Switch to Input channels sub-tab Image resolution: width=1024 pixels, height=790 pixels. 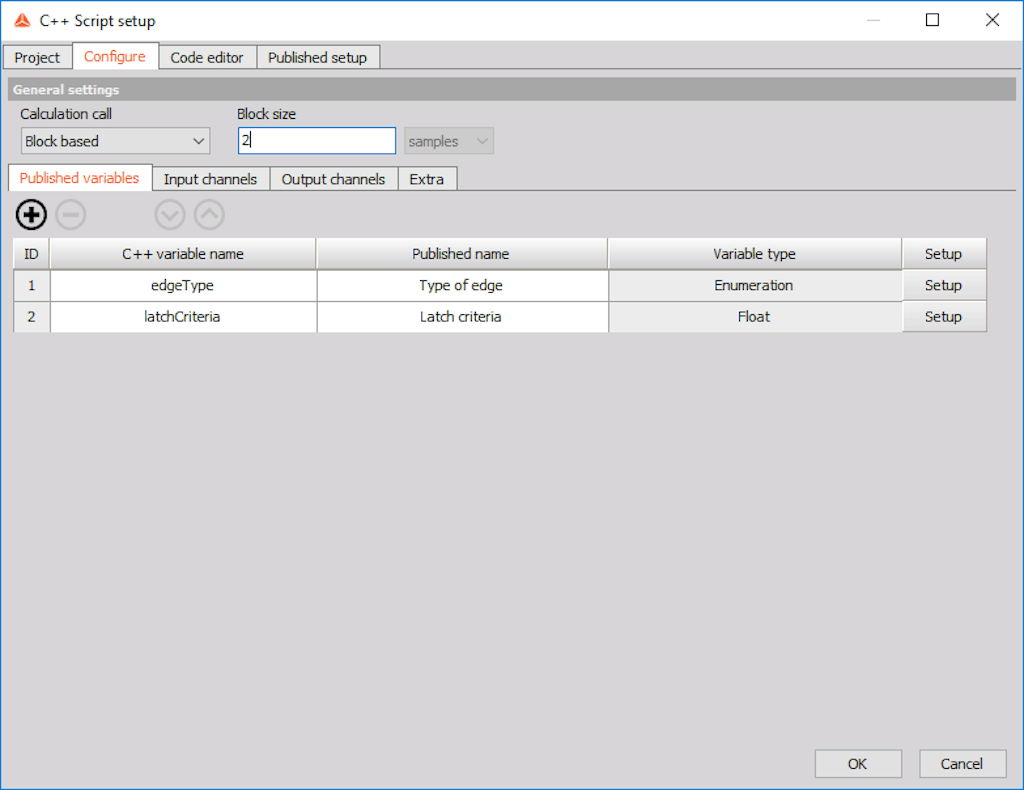pyautogui.click(x=210, y=179)
